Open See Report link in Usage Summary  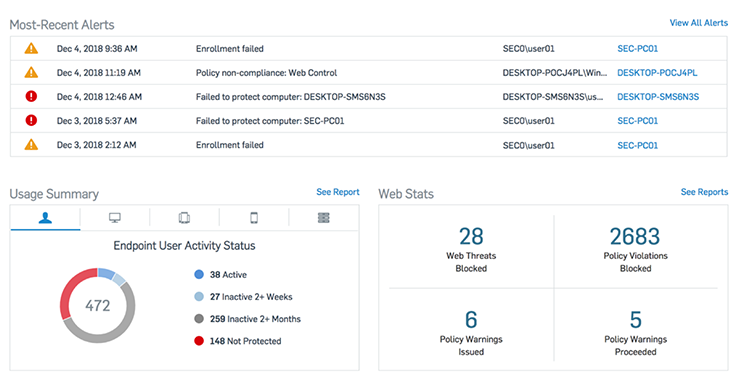pyautogui.click(x=338, y=192)
